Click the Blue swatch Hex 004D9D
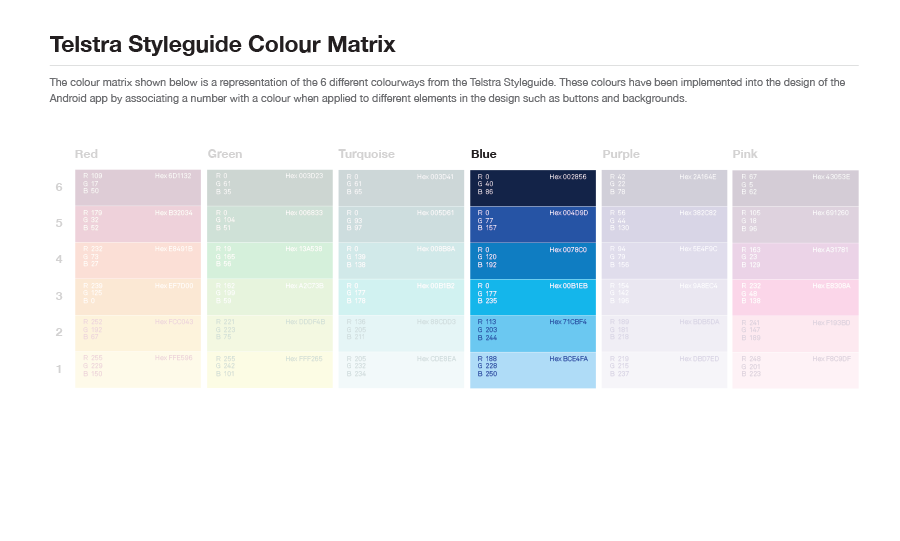The width and height of the screenshot is (900, 541). tap(533, 224)
